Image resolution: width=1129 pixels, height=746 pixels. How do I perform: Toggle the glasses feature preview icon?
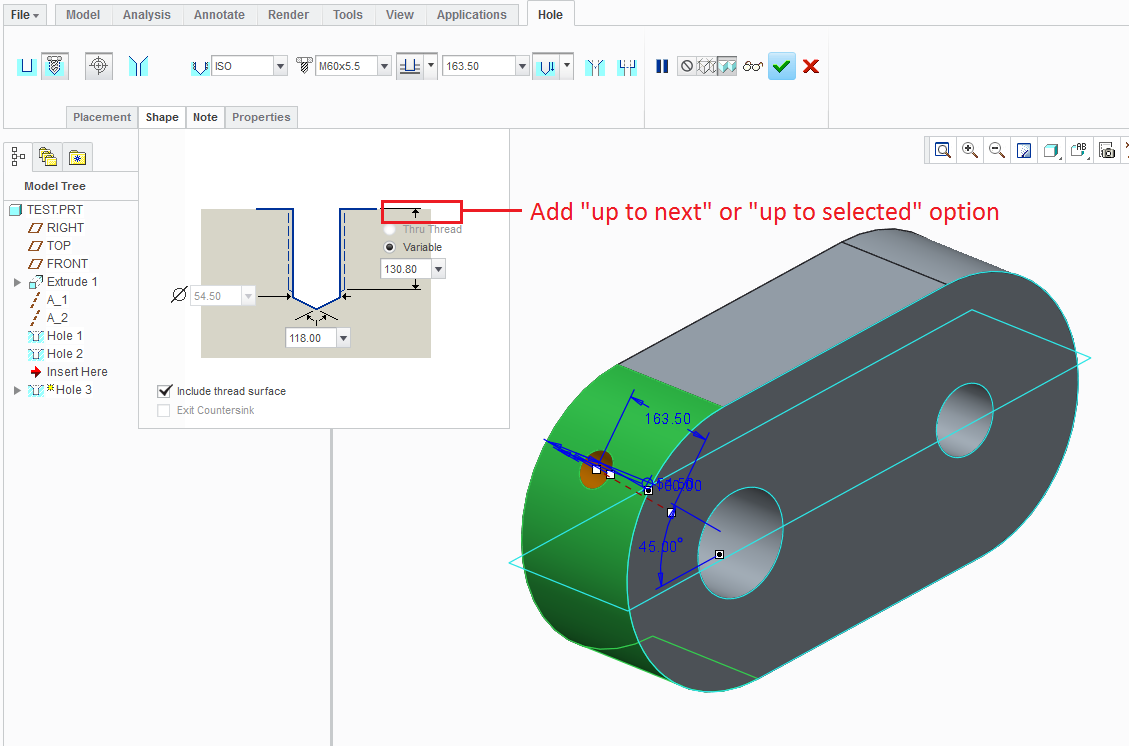(x=753, y=67)
